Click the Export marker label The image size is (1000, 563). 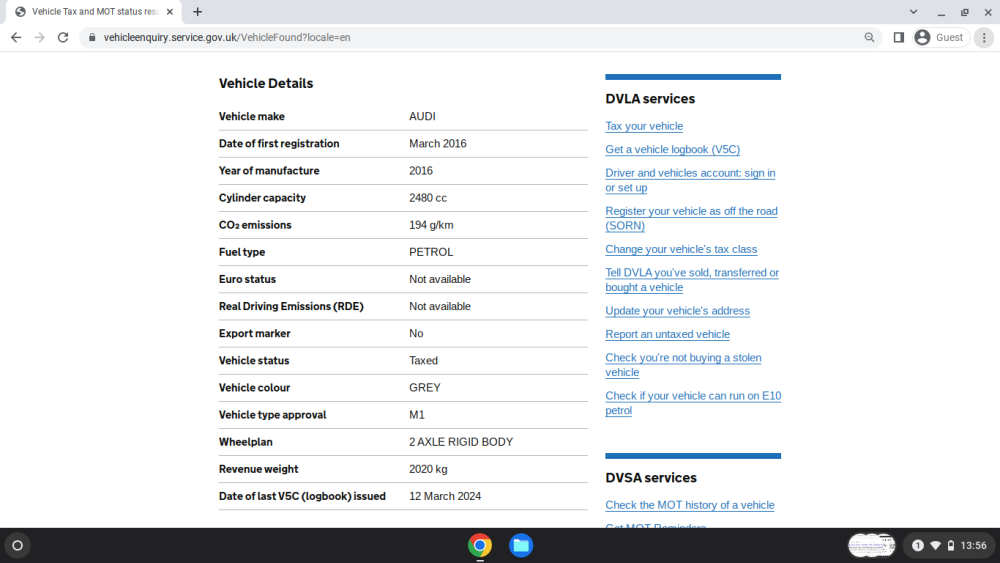[254, 333]
